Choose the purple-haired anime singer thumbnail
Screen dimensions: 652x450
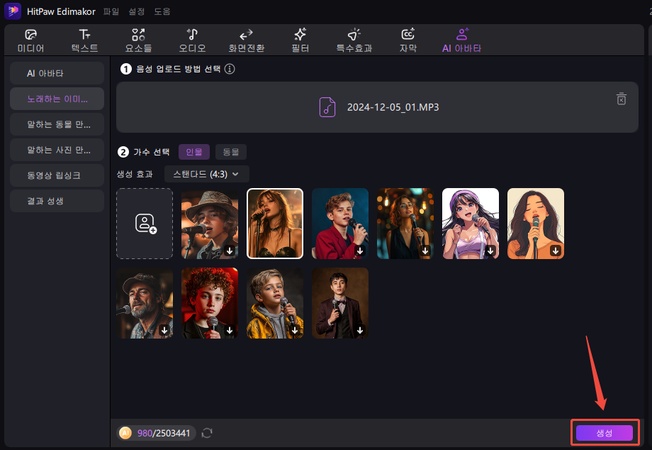click(470, 223)
